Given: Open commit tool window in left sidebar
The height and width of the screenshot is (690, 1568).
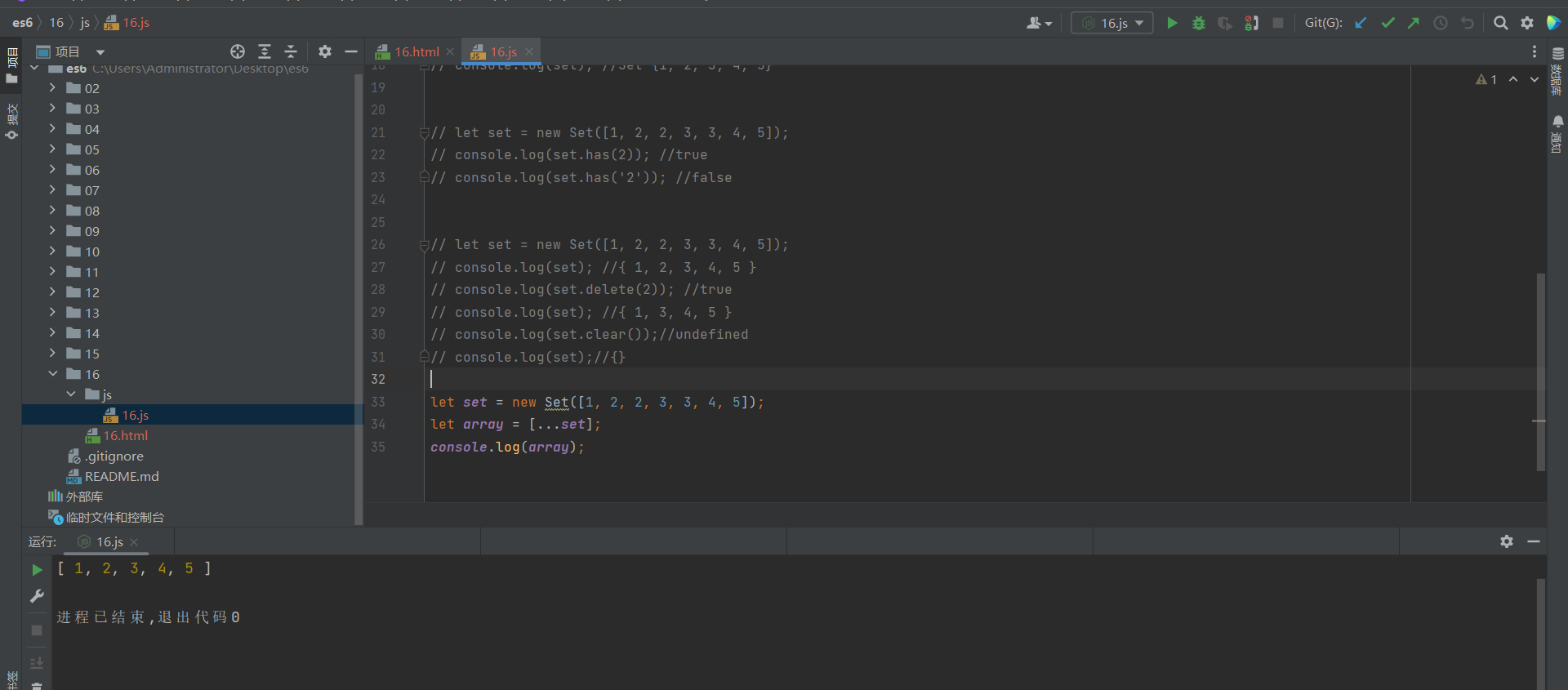Looking at the screenshot, I should (x=11, y=121).
